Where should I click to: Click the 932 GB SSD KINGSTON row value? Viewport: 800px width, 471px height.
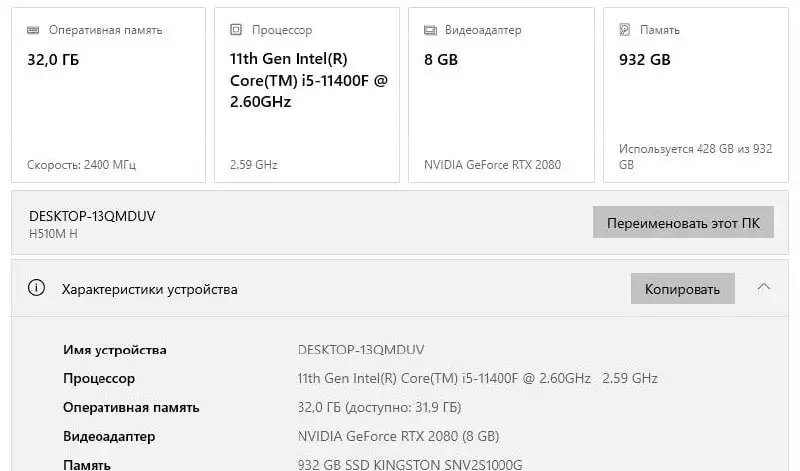tap(410, 464)
